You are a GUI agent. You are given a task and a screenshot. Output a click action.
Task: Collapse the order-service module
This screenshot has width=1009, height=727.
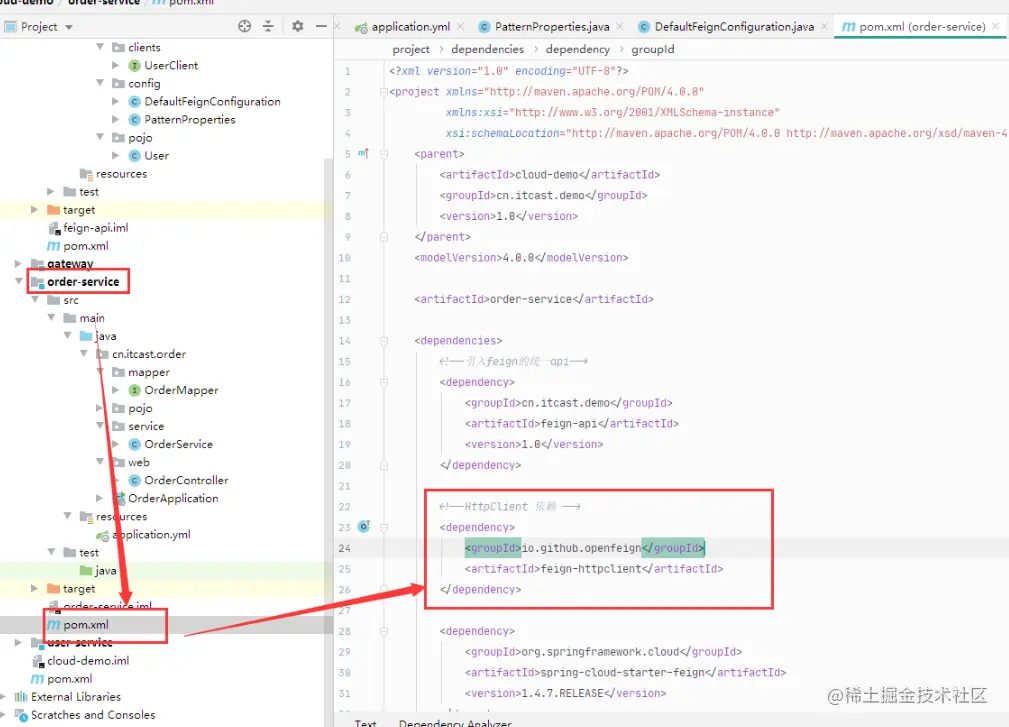click(x=19, y=281)
